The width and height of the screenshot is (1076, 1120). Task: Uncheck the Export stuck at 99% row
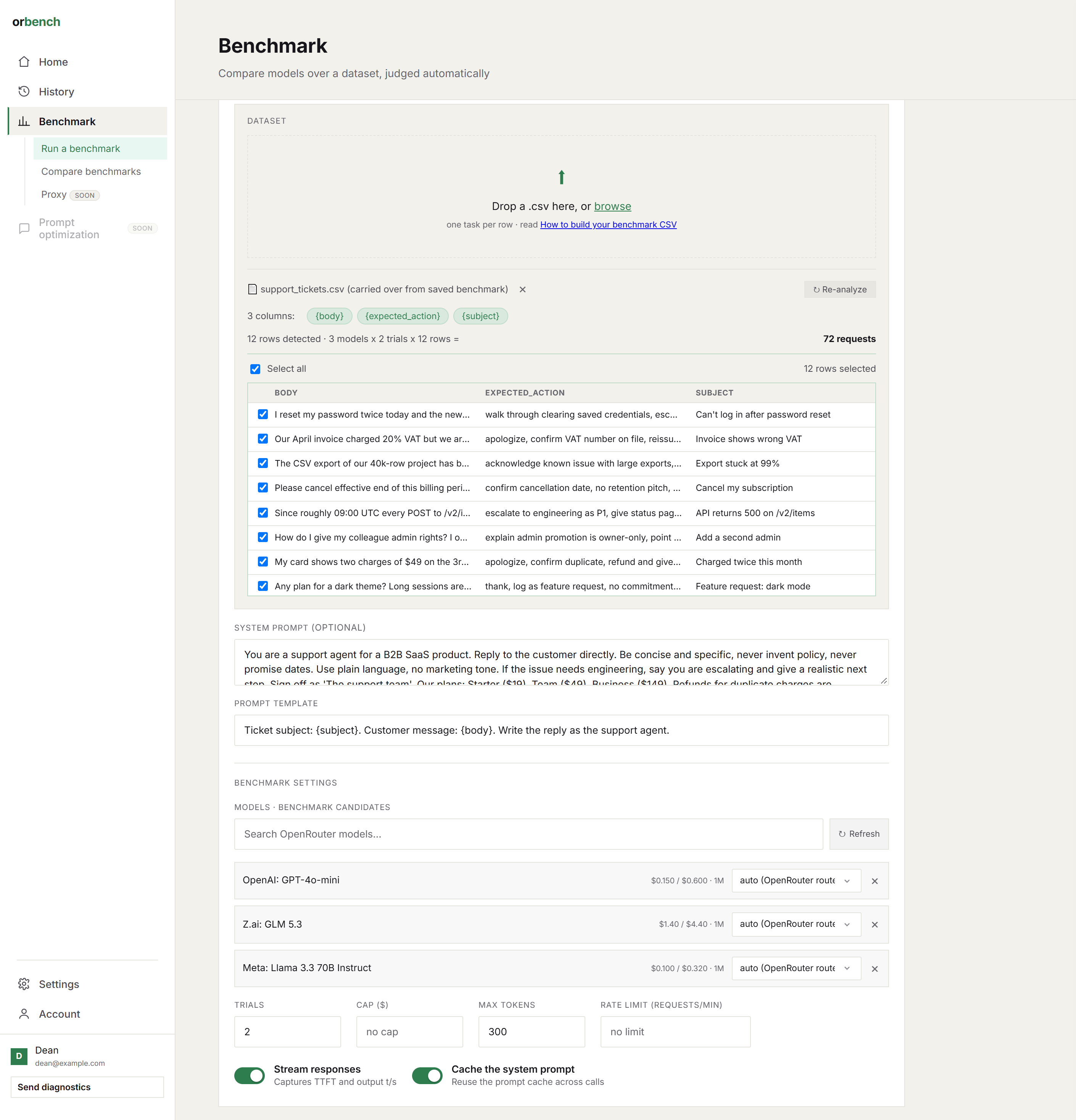[x=263, y=463]
